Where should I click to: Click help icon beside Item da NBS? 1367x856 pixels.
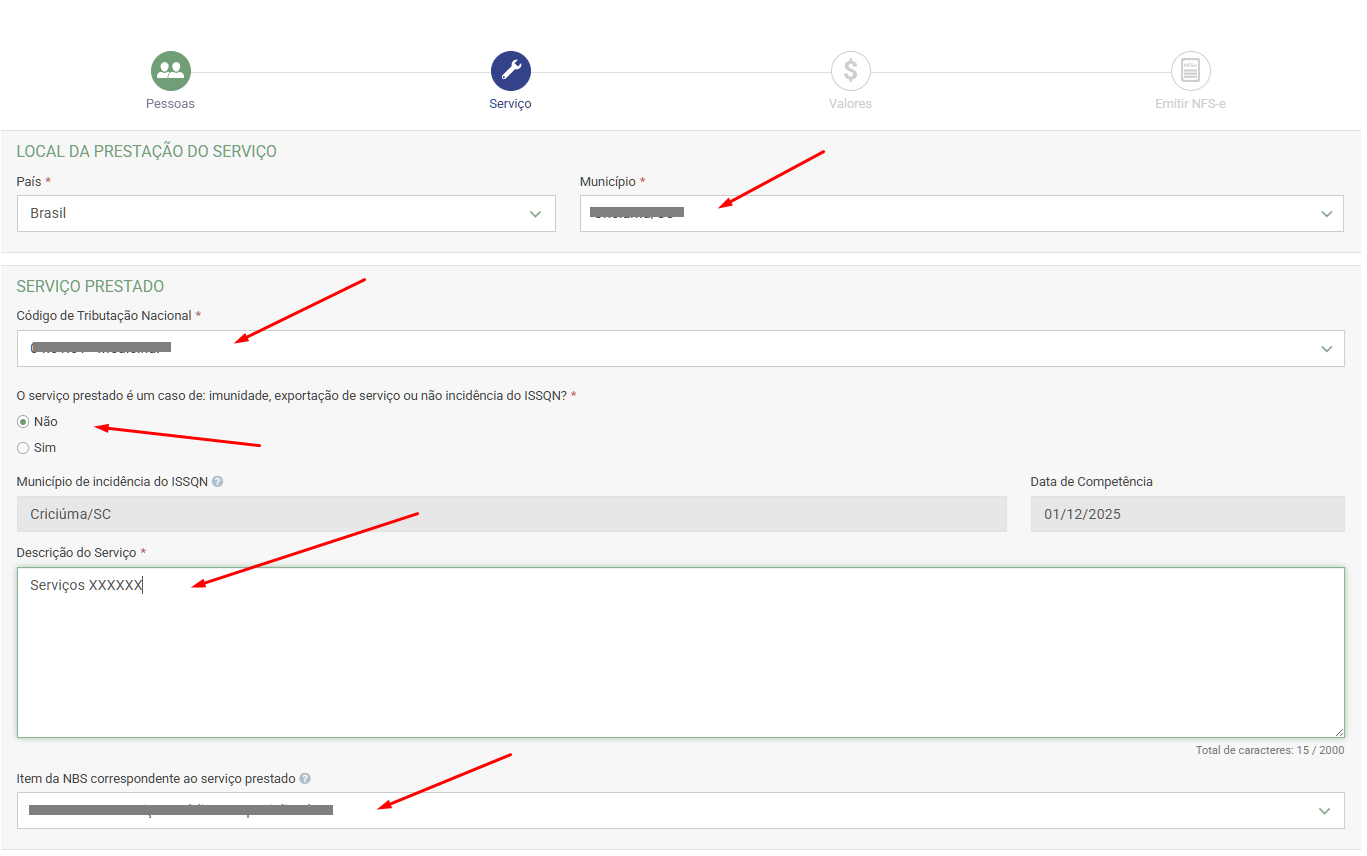(x=305, y=779)
